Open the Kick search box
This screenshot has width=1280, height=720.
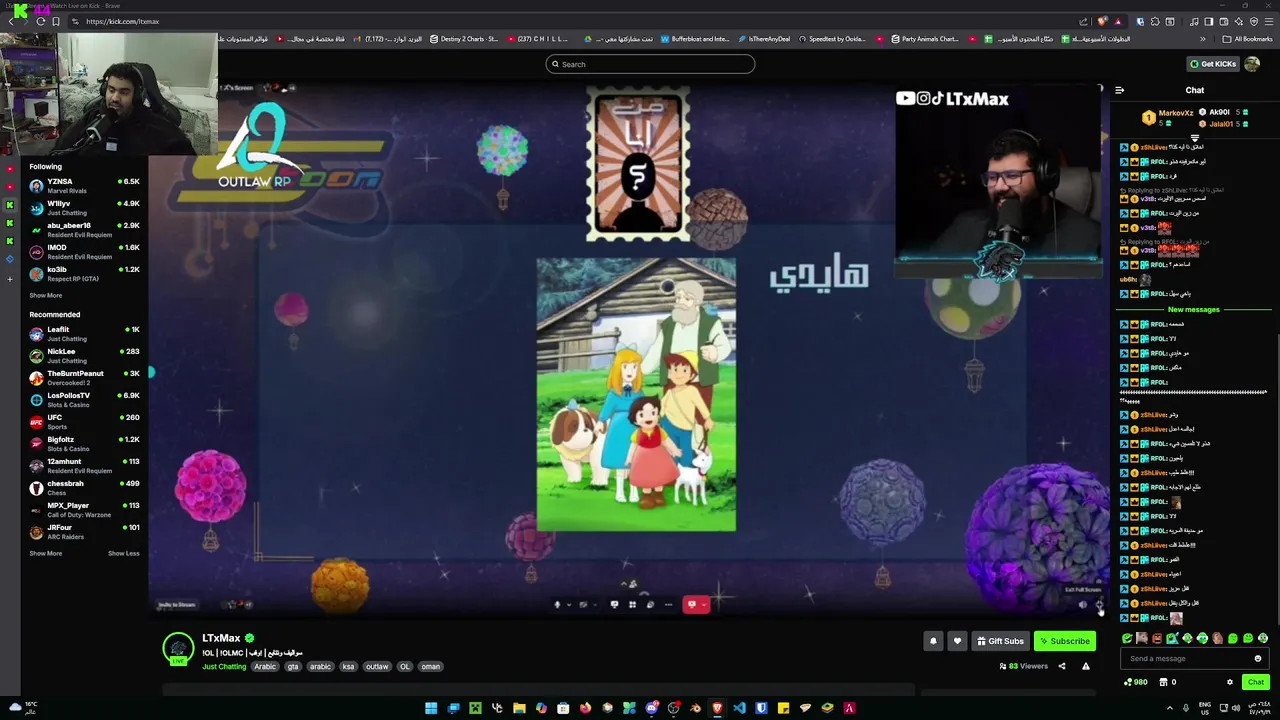[x=650, y=64]
